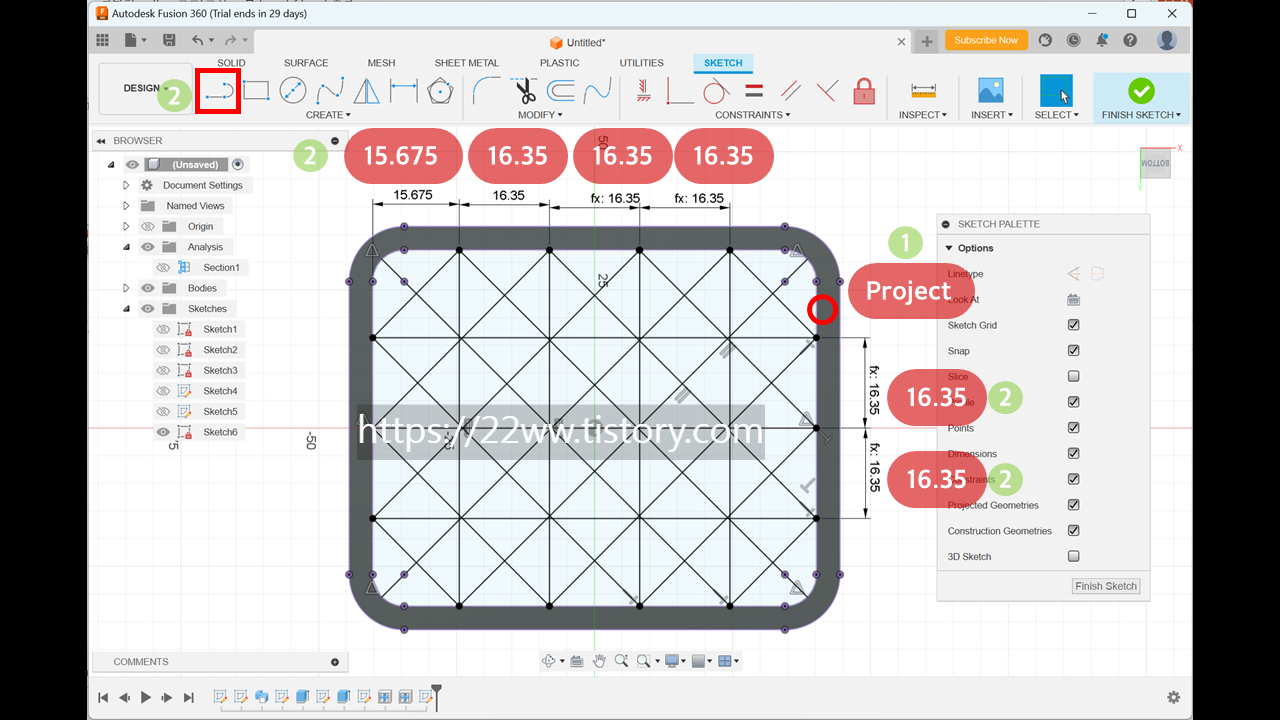The image size is (1280, 720).
Task: Select the Mirror sketch tool
Action: (x=367, y=91)
